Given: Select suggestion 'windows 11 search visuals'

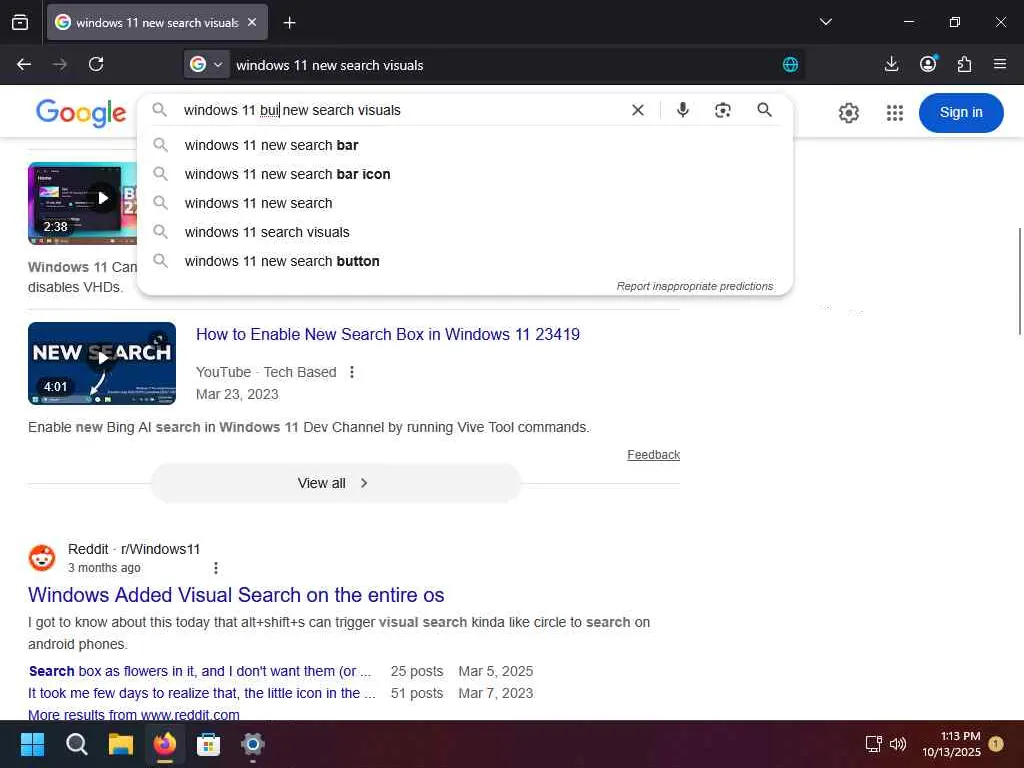Looking at the screenshot, I should 465,232.
